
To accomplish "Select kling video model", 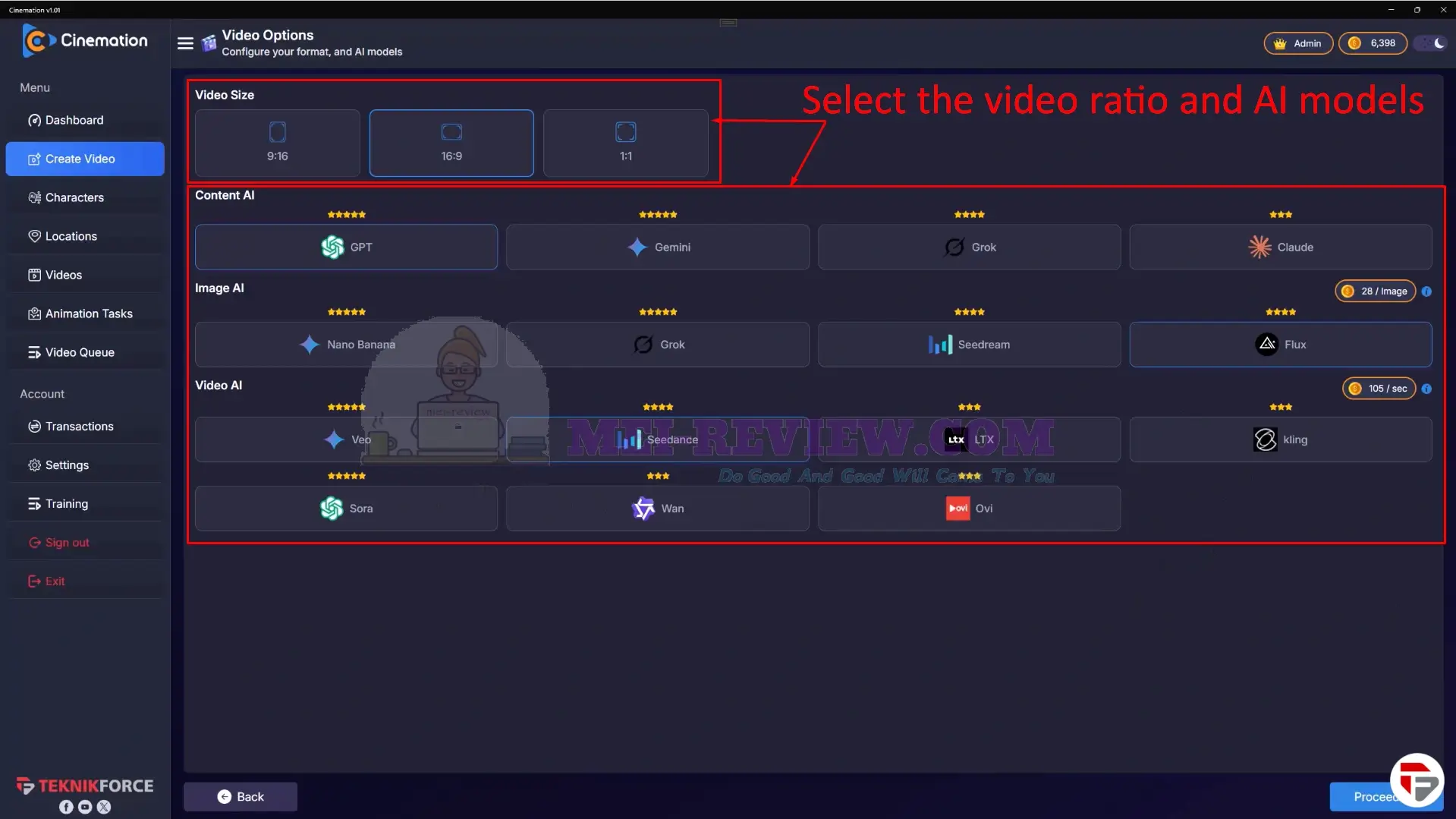I will (1281, 439).
